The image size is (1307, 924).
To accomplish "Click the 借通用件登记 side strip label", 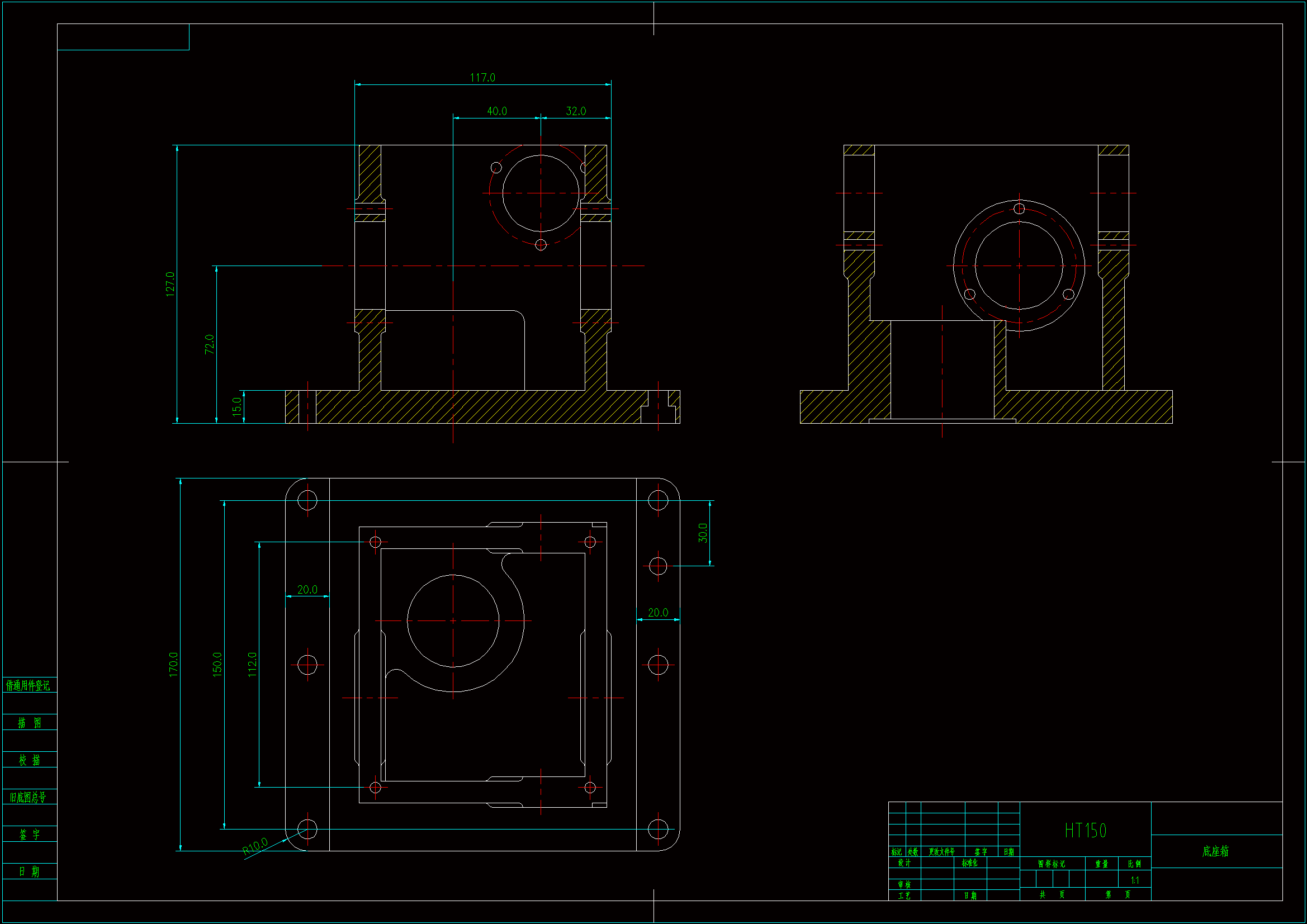I will 28,685.
